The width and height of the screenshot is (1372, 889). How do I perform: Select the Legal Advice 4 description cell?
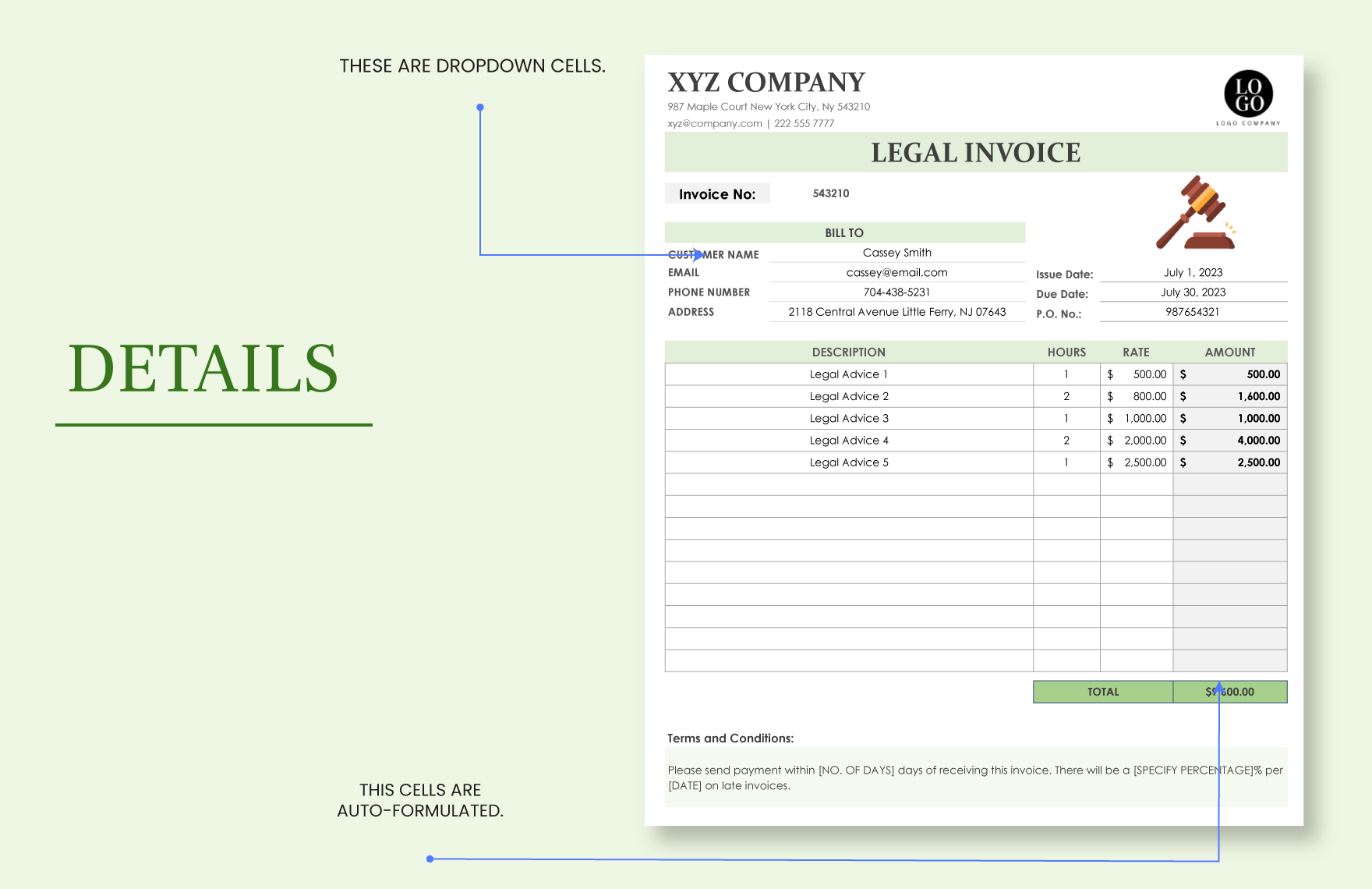(x=849, y=440)
